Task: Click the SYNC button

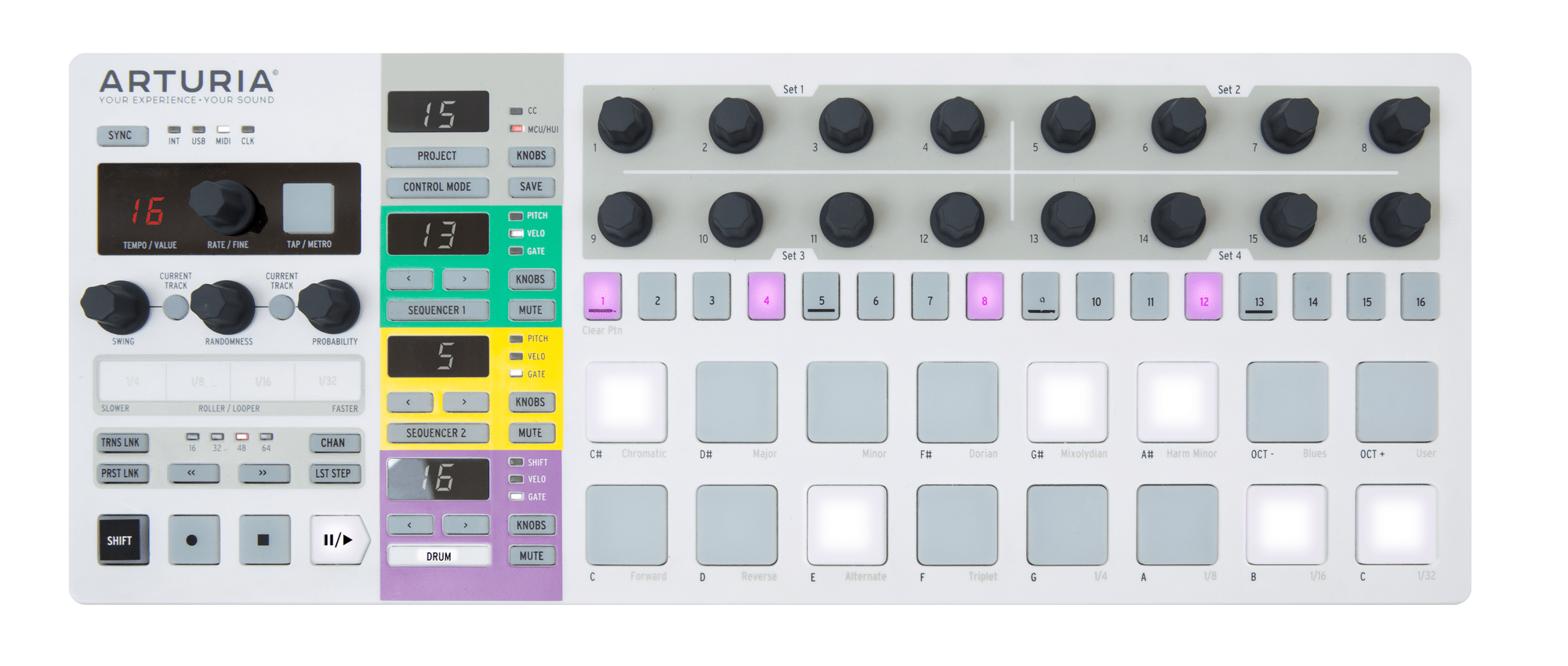Action: (122, 136)
